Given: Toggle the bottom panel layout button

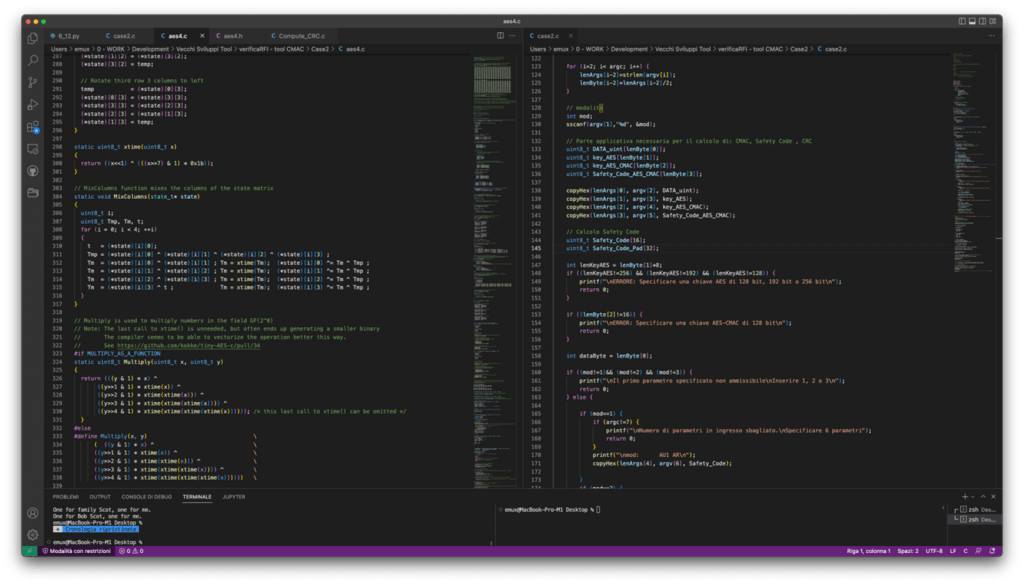Looking at the screenshot, I should (x=972, y=22).
